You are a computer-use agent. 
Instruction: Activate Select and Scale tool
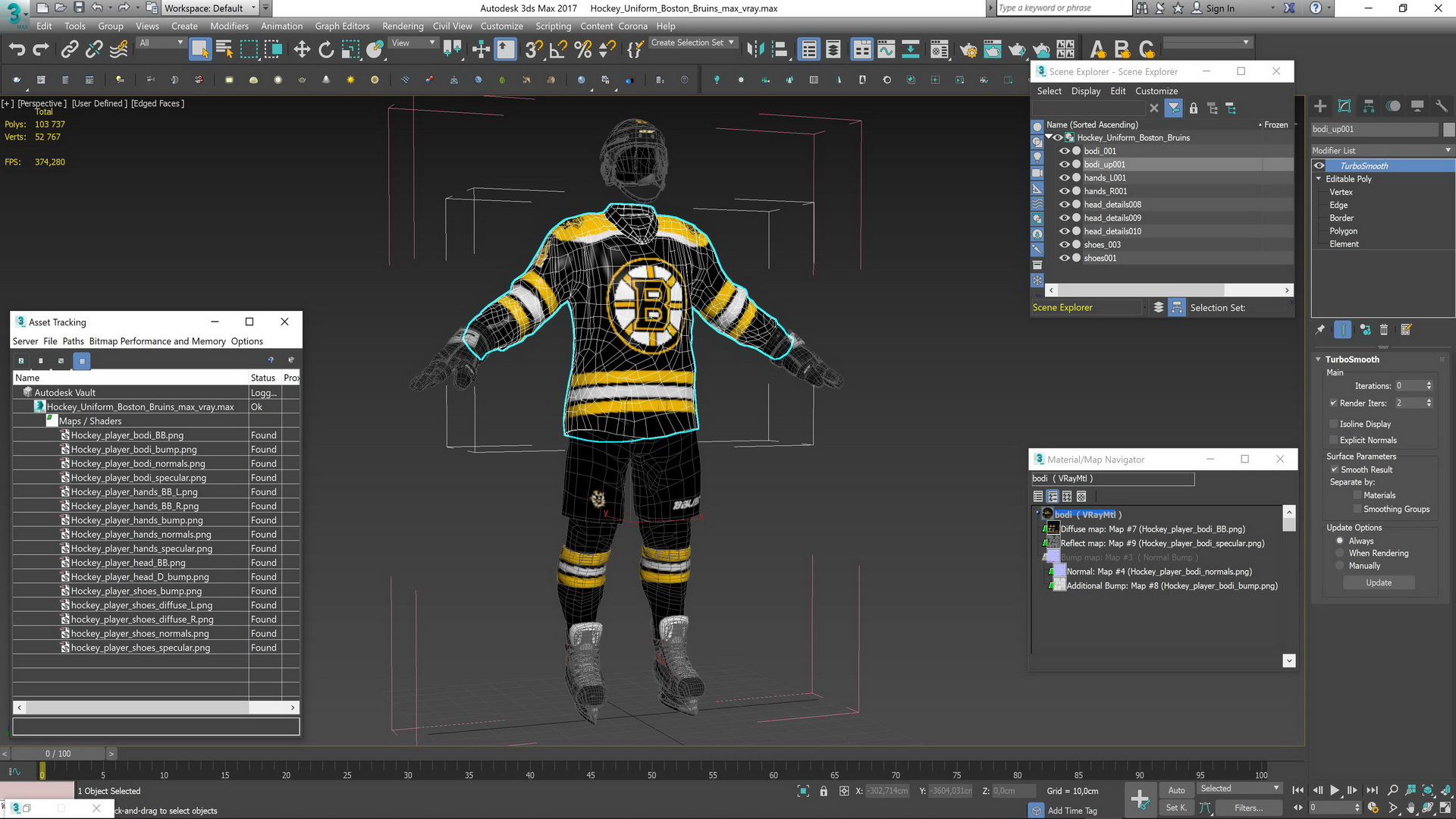(x=350, y=50)
